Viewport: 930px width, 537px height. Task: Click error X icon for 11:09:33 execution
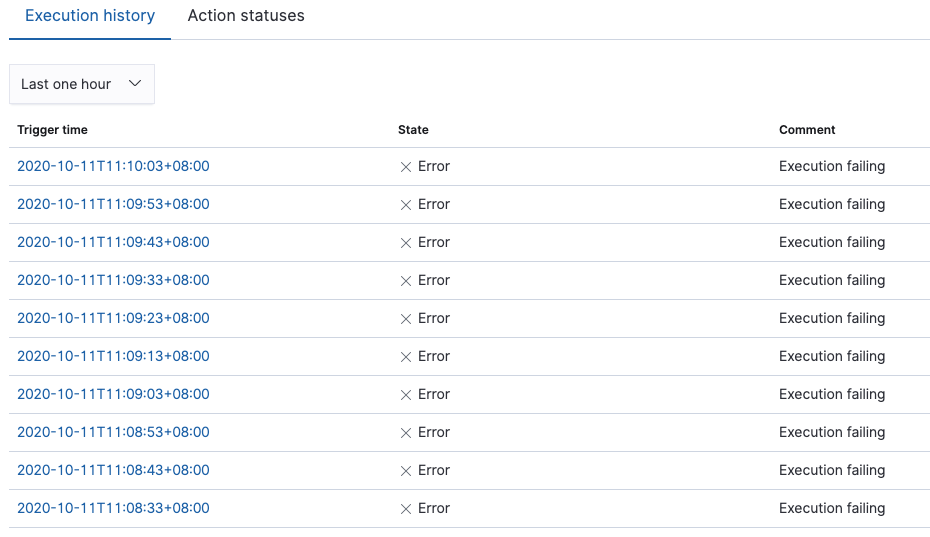click(406, 281)
